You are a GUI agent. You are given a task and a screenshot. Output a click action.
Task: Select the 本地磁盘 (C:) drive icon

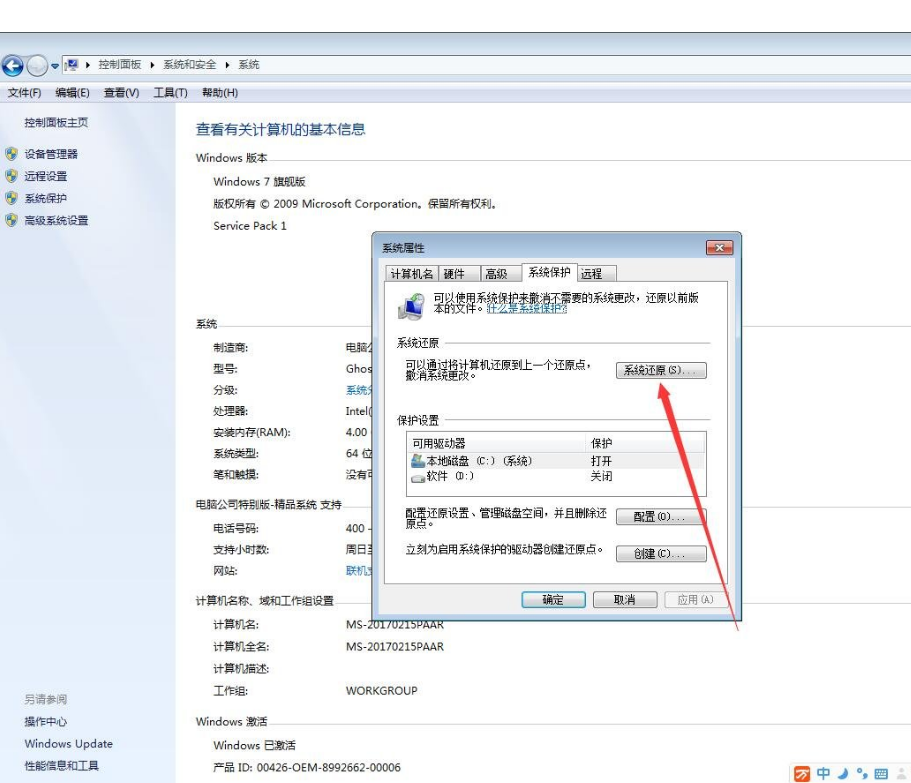[418, 461]
